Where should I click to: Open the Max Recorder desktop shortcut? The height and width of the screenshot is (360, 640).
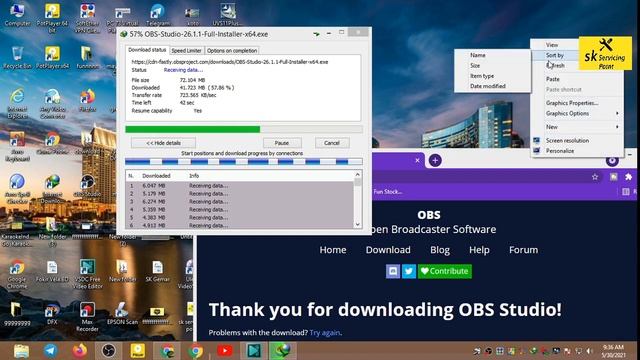87,317
